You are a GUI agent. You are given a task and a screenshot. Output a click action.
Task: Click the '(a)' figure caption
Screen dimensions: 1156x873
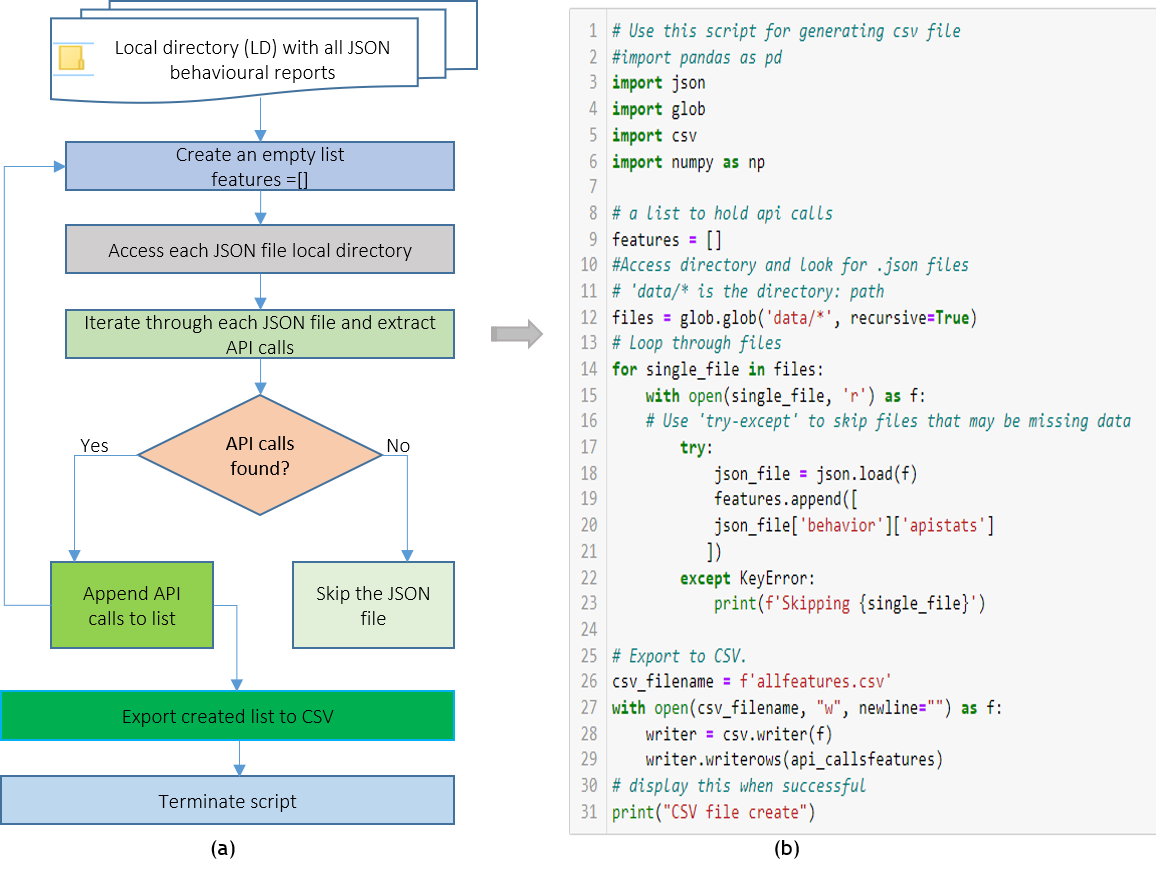click(223, 849)
